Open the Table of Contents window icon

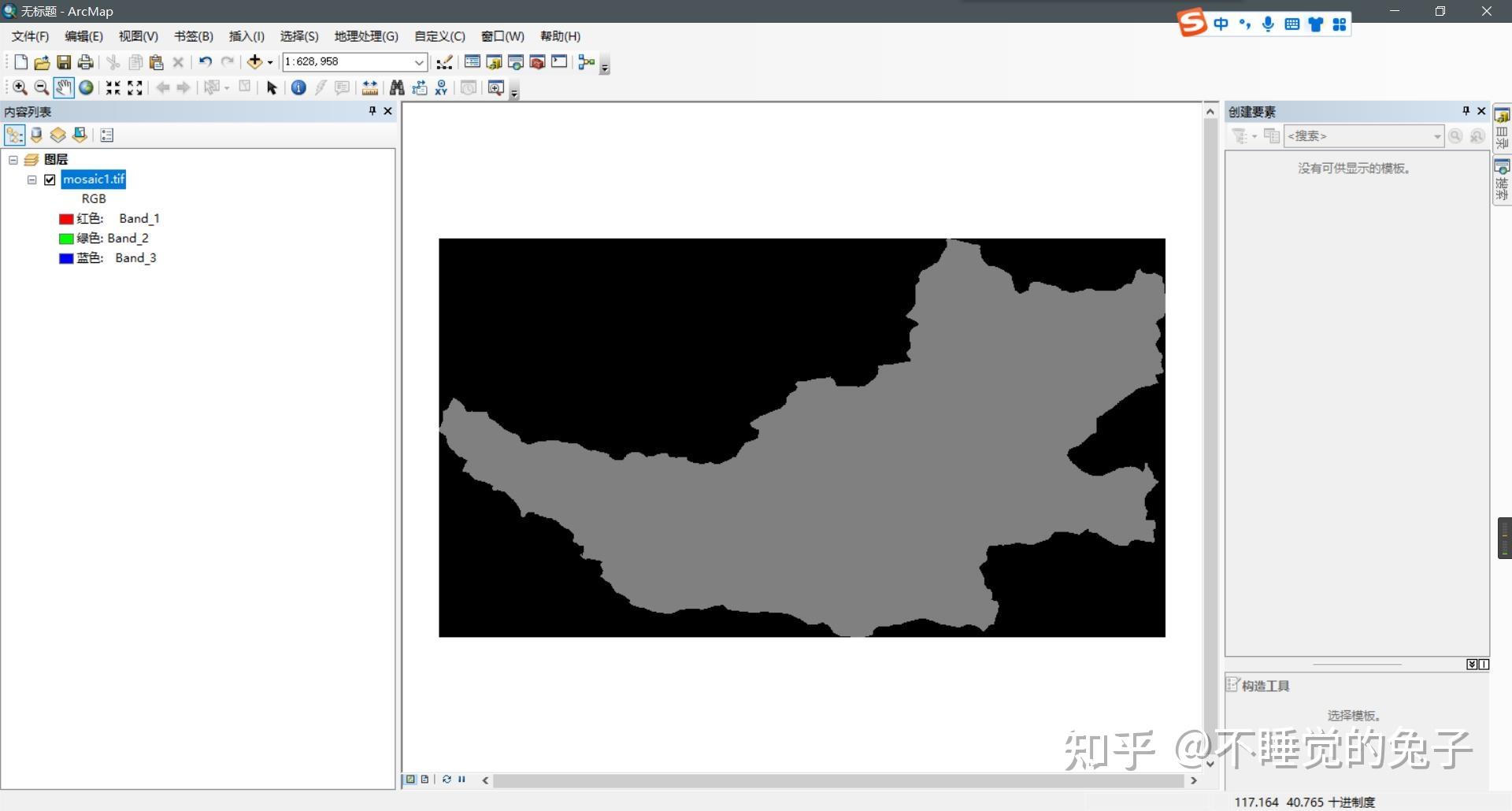point(472,62)
